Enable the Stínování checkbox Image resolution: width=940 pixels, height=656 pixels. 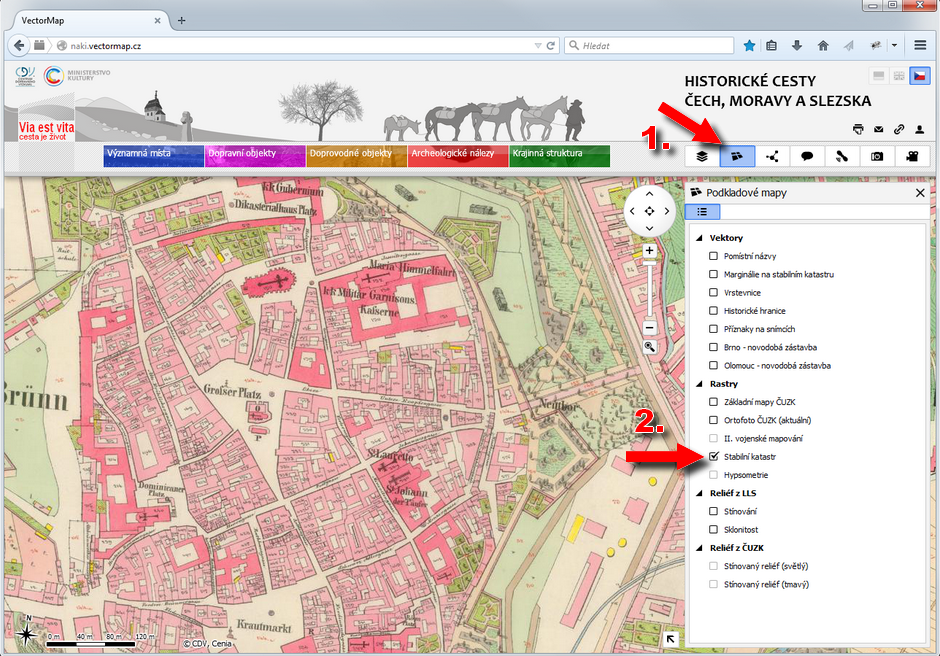point(713,511)
